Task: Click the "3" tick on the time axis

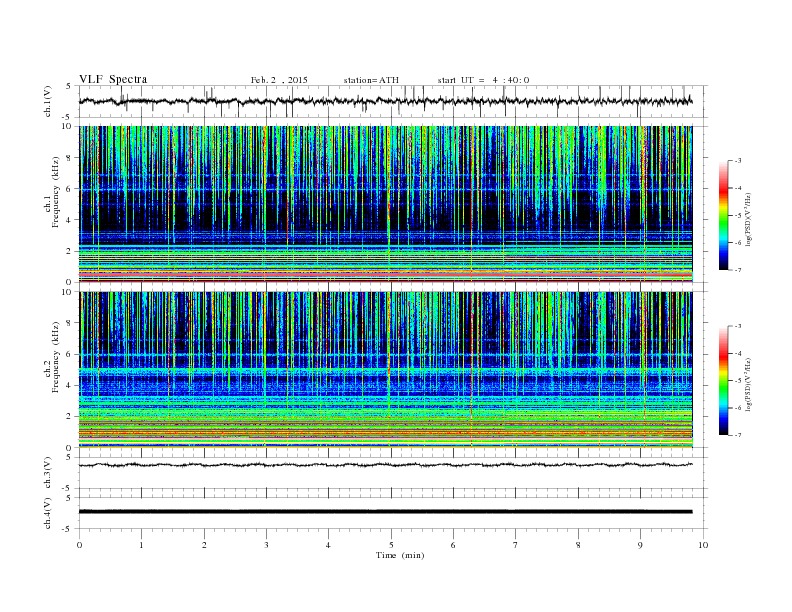Action: (x=266, y=545)
